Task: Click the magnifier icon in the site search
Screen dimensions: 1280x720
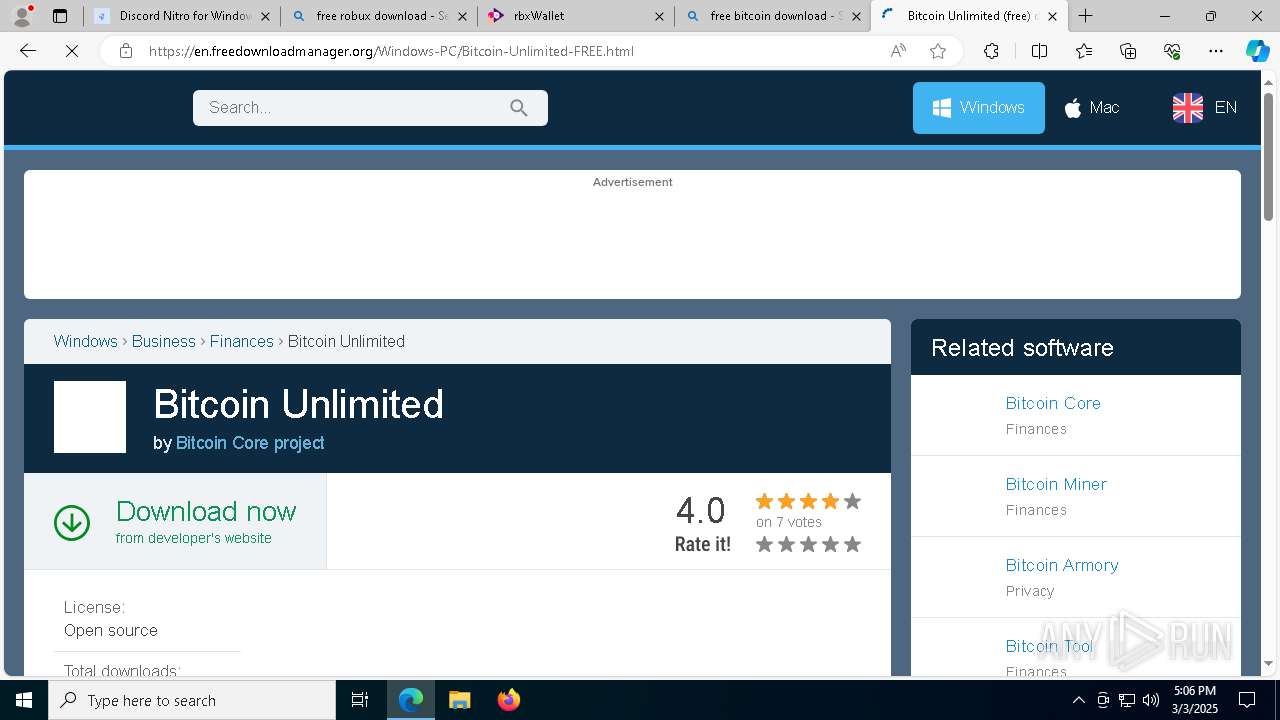Action: [x=518, y=108]
